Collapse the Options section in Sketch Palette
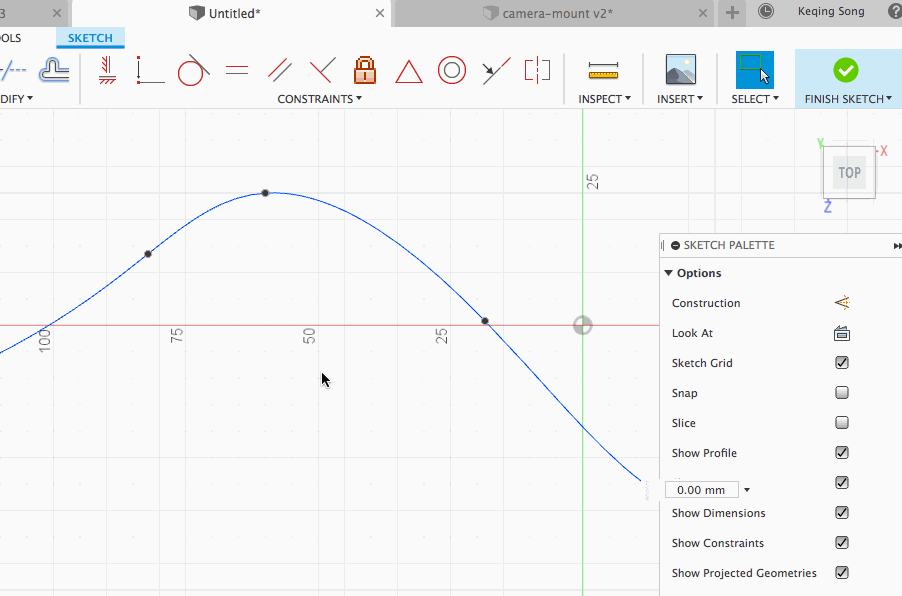 pos(669,273)
